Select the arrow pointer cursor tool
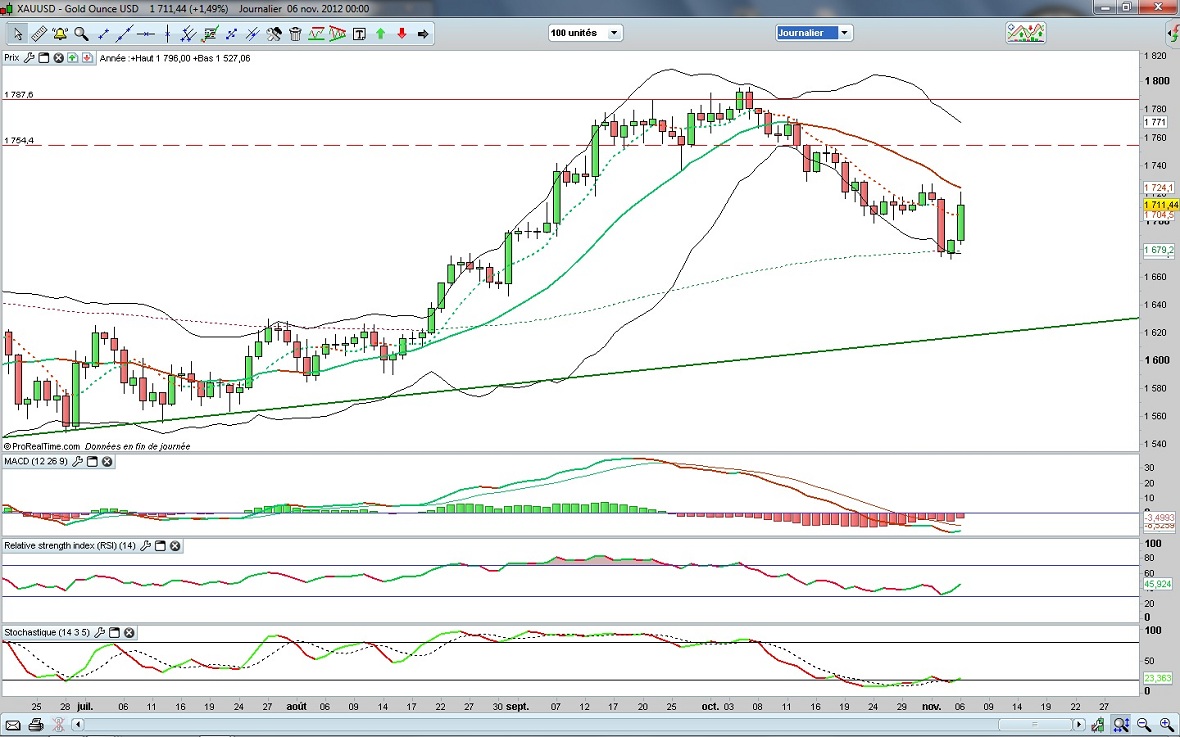1180x737 pixels. coord(18,34)
